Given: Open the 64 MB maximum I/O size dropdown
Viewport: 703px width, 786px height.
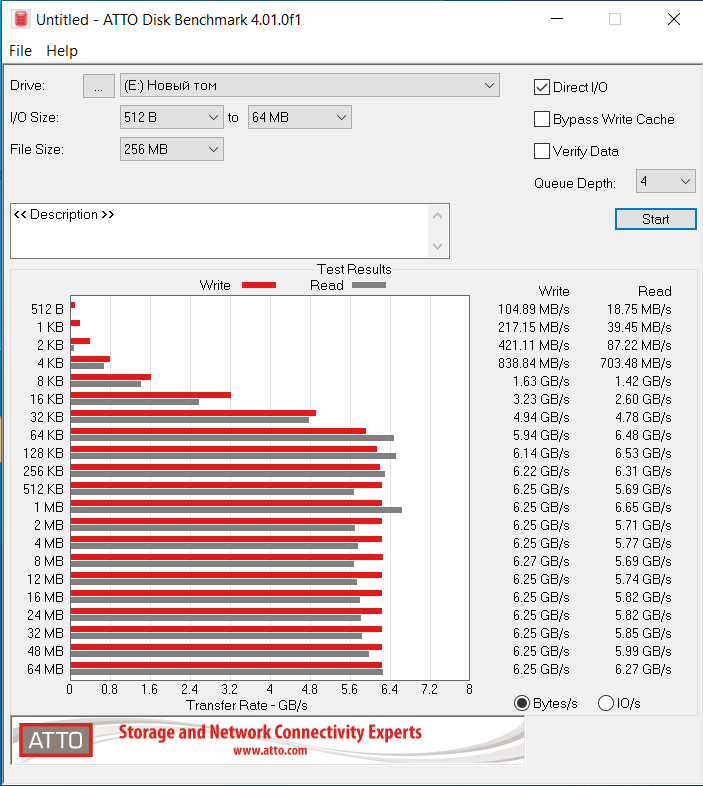Looking at the screenshot, I should [299, 117].
